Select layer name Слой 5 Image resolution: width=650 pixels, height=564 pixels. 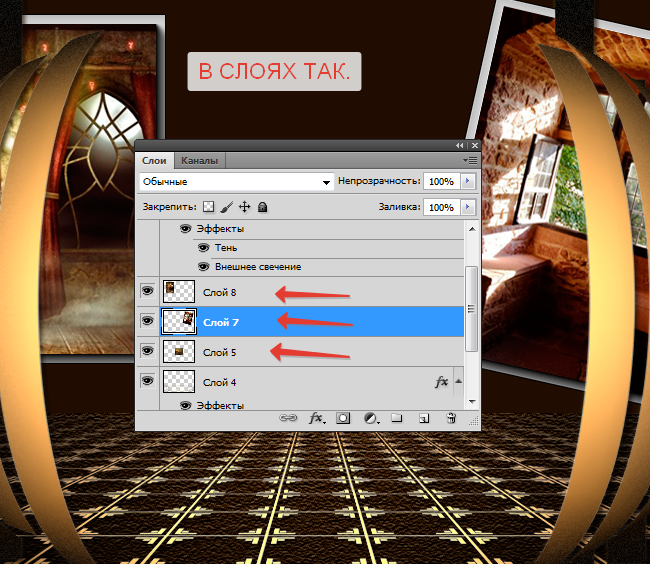click(x=219, y=353)
